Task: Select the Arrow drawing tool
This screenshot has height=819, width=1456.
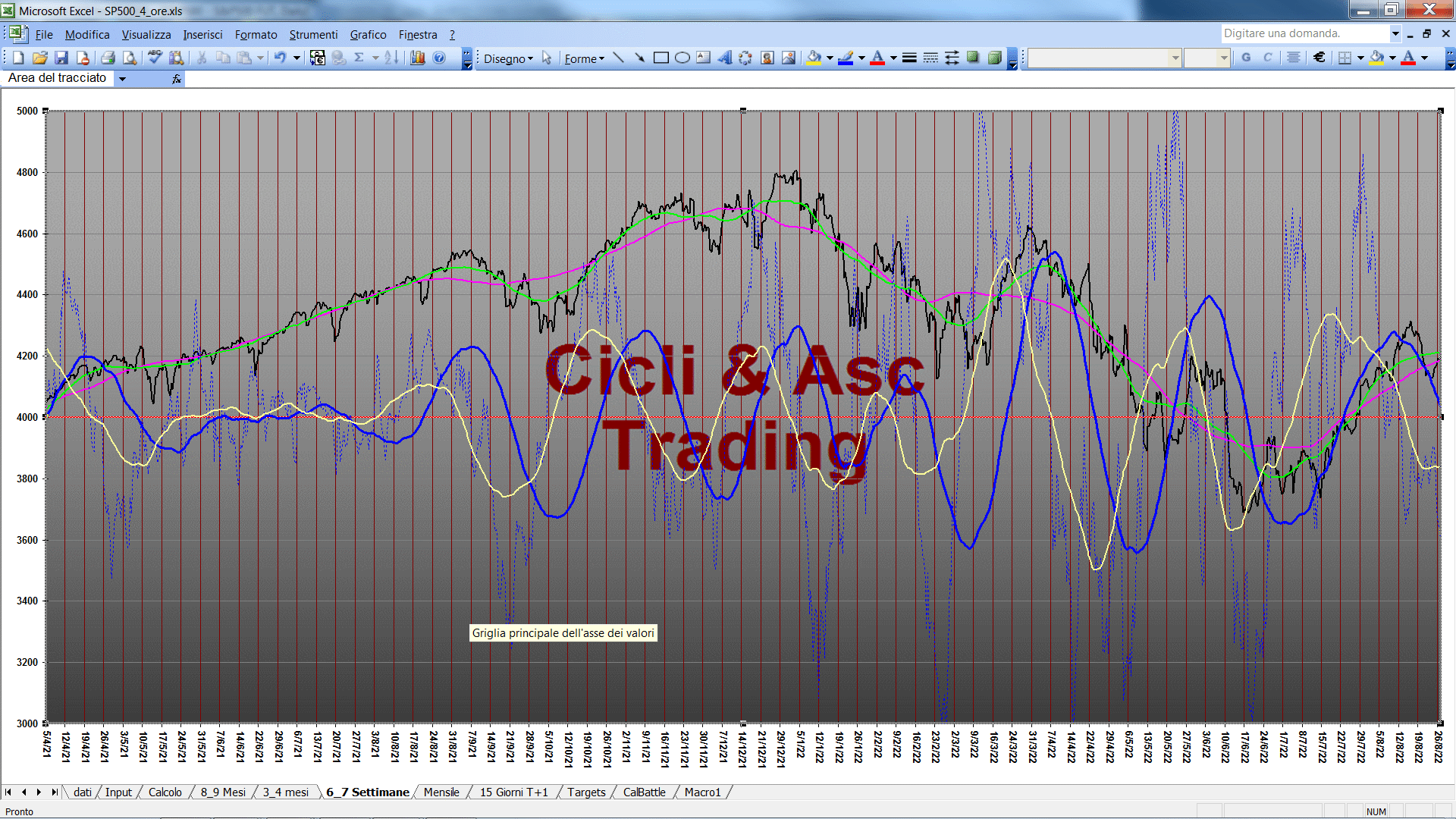Action: coord(639,58)
